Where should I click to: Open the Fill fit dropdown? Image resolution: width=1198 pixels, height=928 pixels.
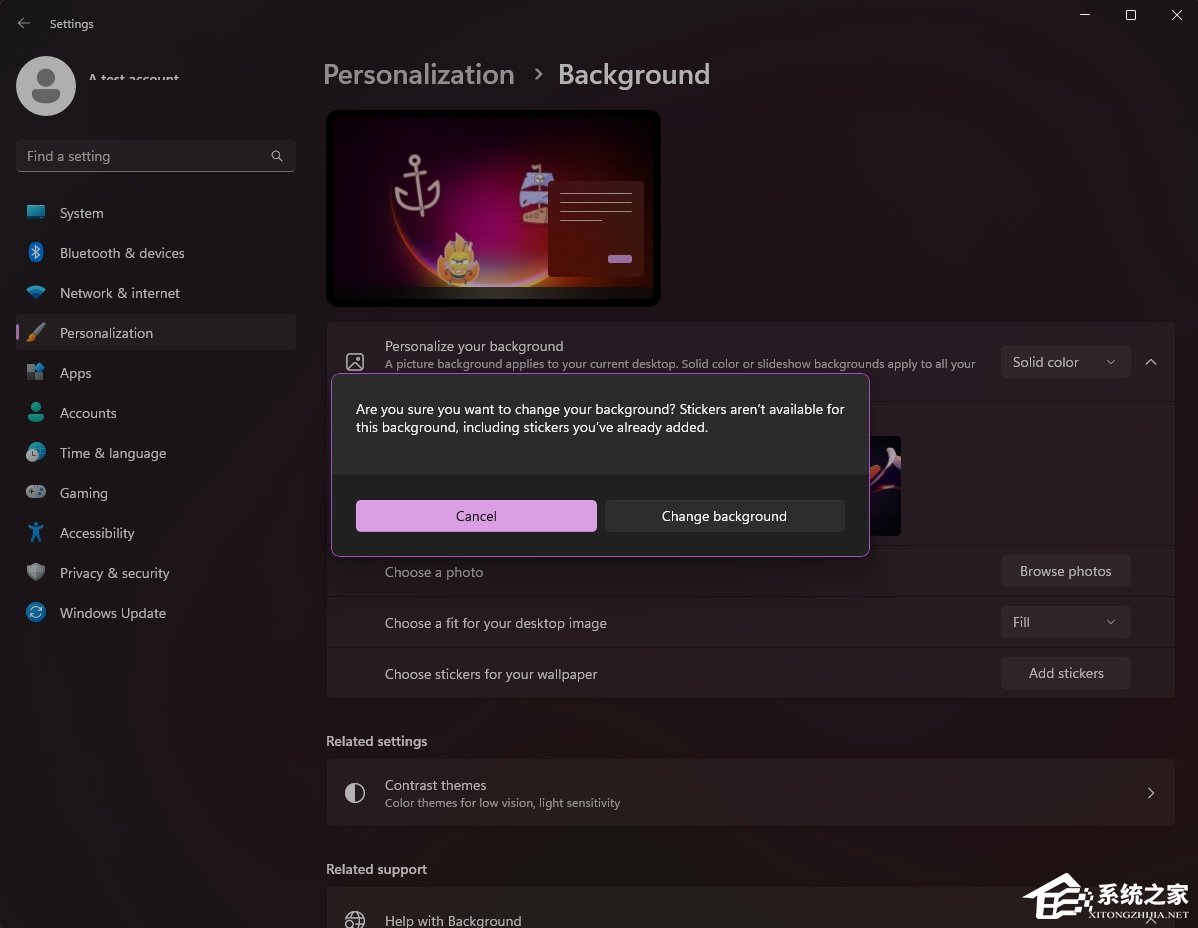coord(1065,622)
